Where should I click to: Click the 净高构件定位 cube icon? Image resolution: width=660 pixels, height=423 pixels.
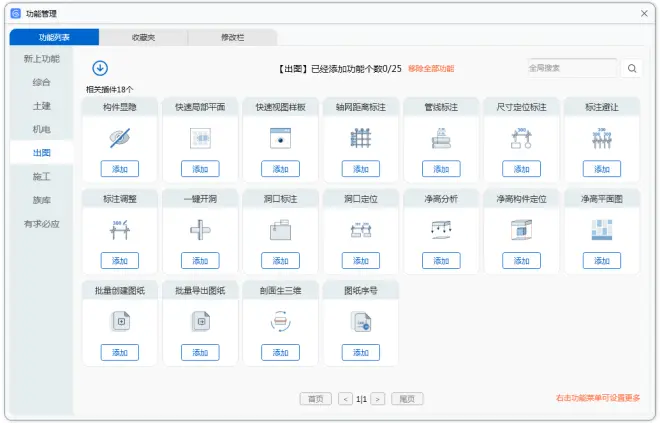click(x=522, y=230)
